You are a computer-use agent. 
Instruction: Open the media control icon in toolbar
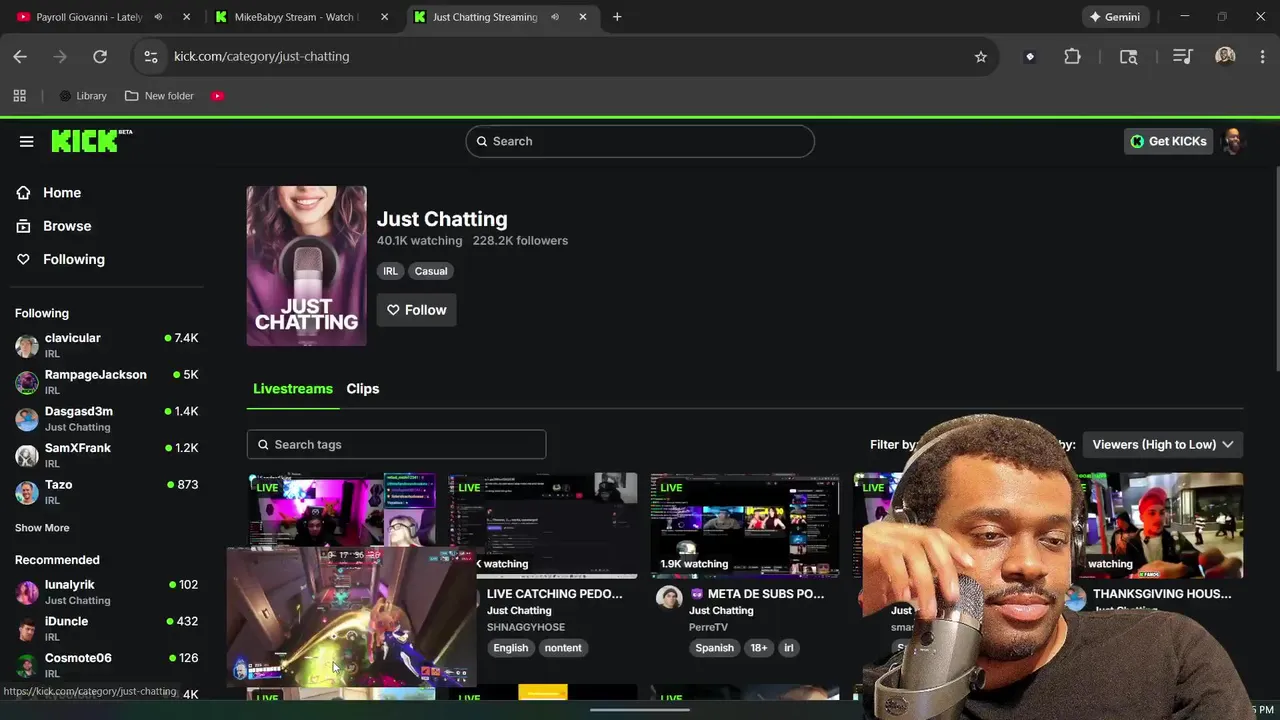(1183, 57)
